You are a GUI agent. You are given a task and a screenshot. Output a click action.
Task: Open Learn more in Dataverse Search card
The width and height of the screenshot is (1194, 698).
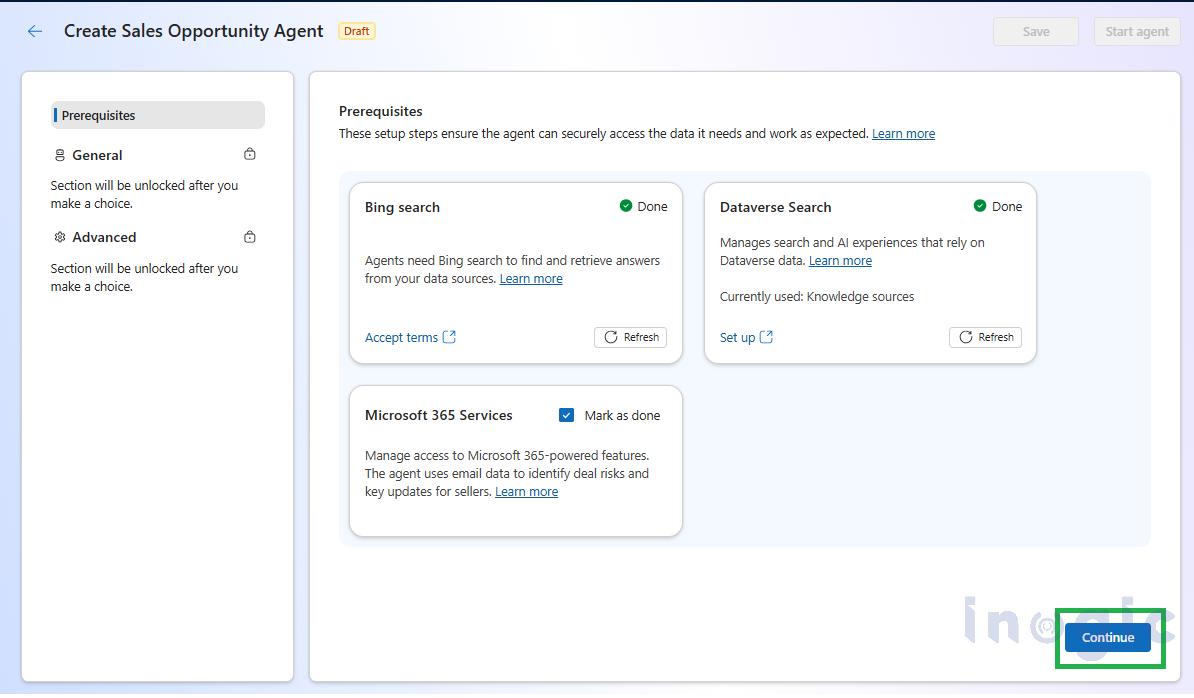click(x=840, y=260)
